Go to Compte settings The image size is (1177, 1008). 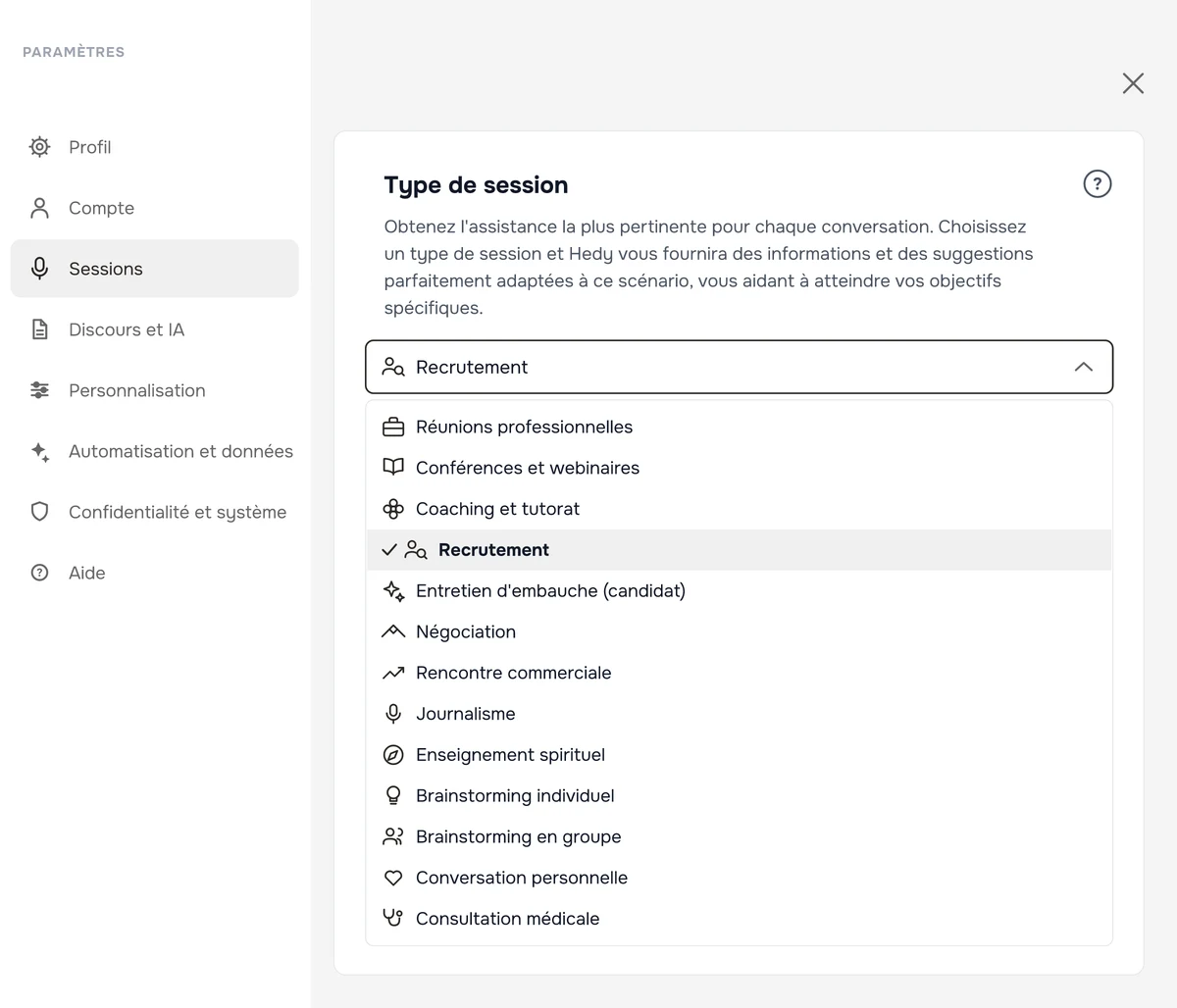pos(155,208)
